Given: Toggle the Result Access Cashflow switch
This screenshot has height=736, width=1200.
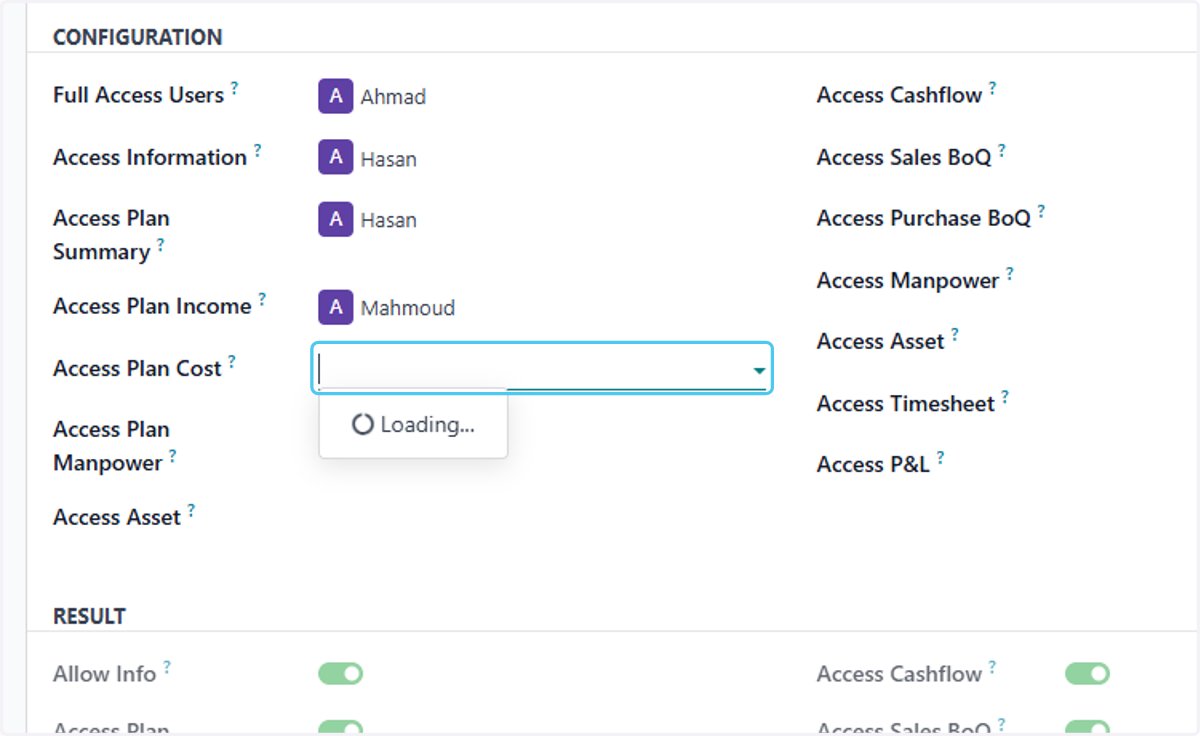Looking at the screenshot, I should 1088,674.
